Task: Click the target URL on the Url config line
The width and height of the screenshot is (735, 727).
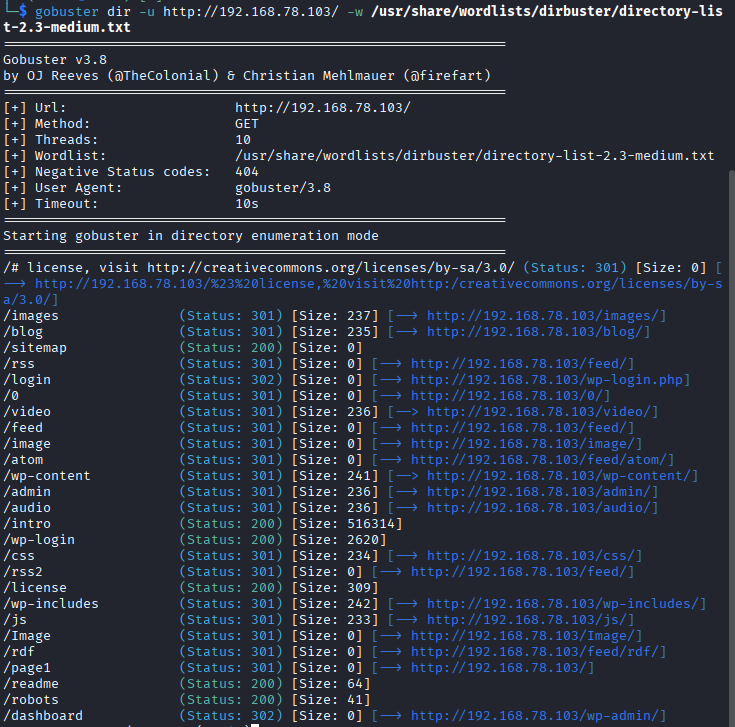Action: (x=322, y=108)
